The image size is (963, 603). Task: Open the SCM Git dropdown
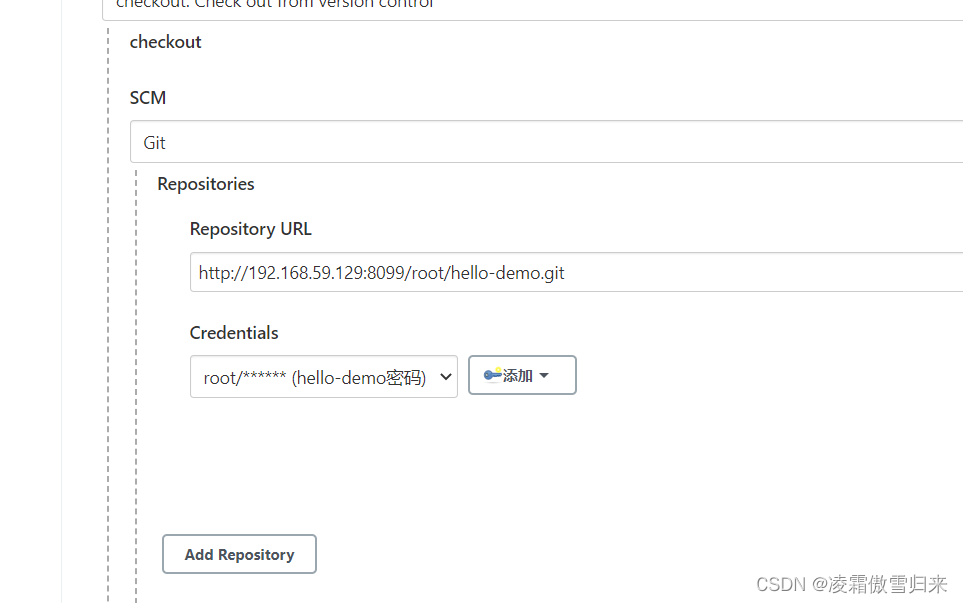click(x=546, y=142)
